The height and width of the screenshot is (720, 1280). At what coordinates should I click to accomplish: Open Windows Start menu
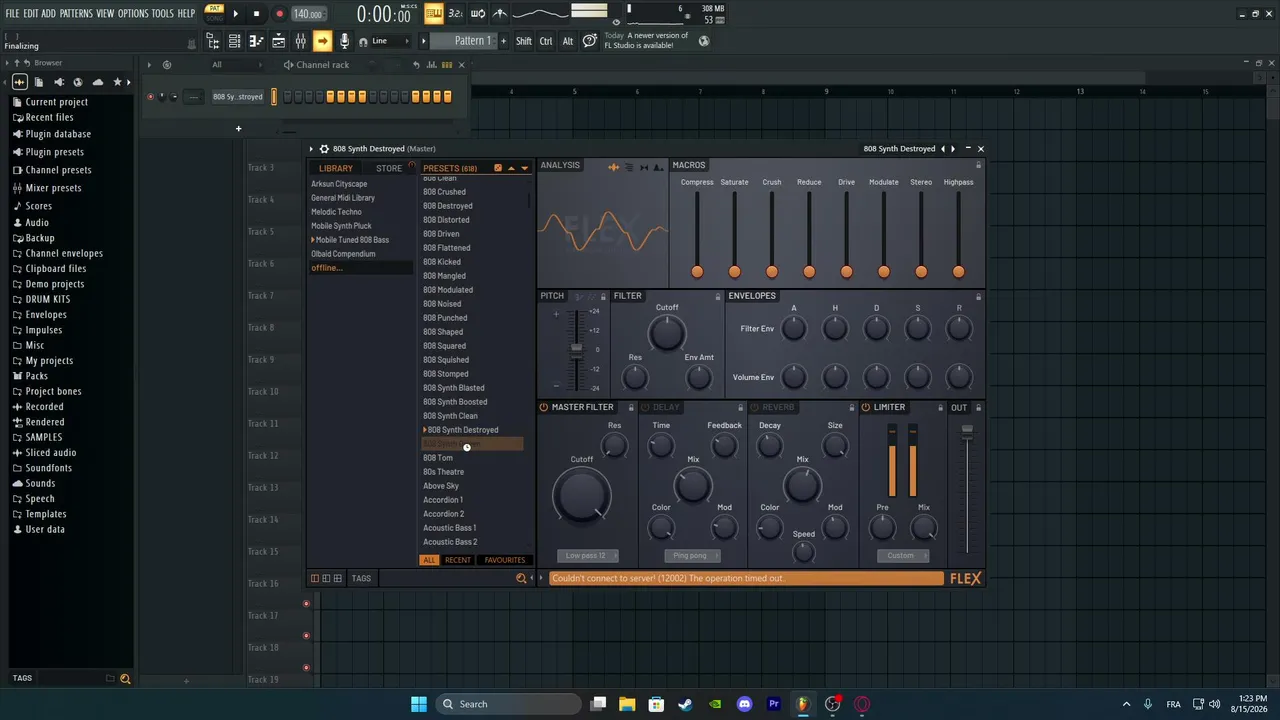419,704
